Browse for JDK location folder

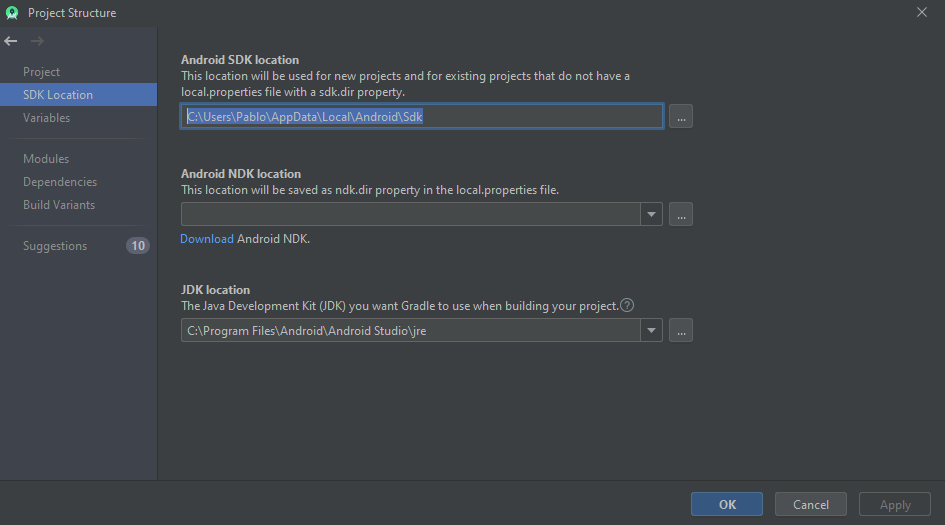(x=681, y=330)
